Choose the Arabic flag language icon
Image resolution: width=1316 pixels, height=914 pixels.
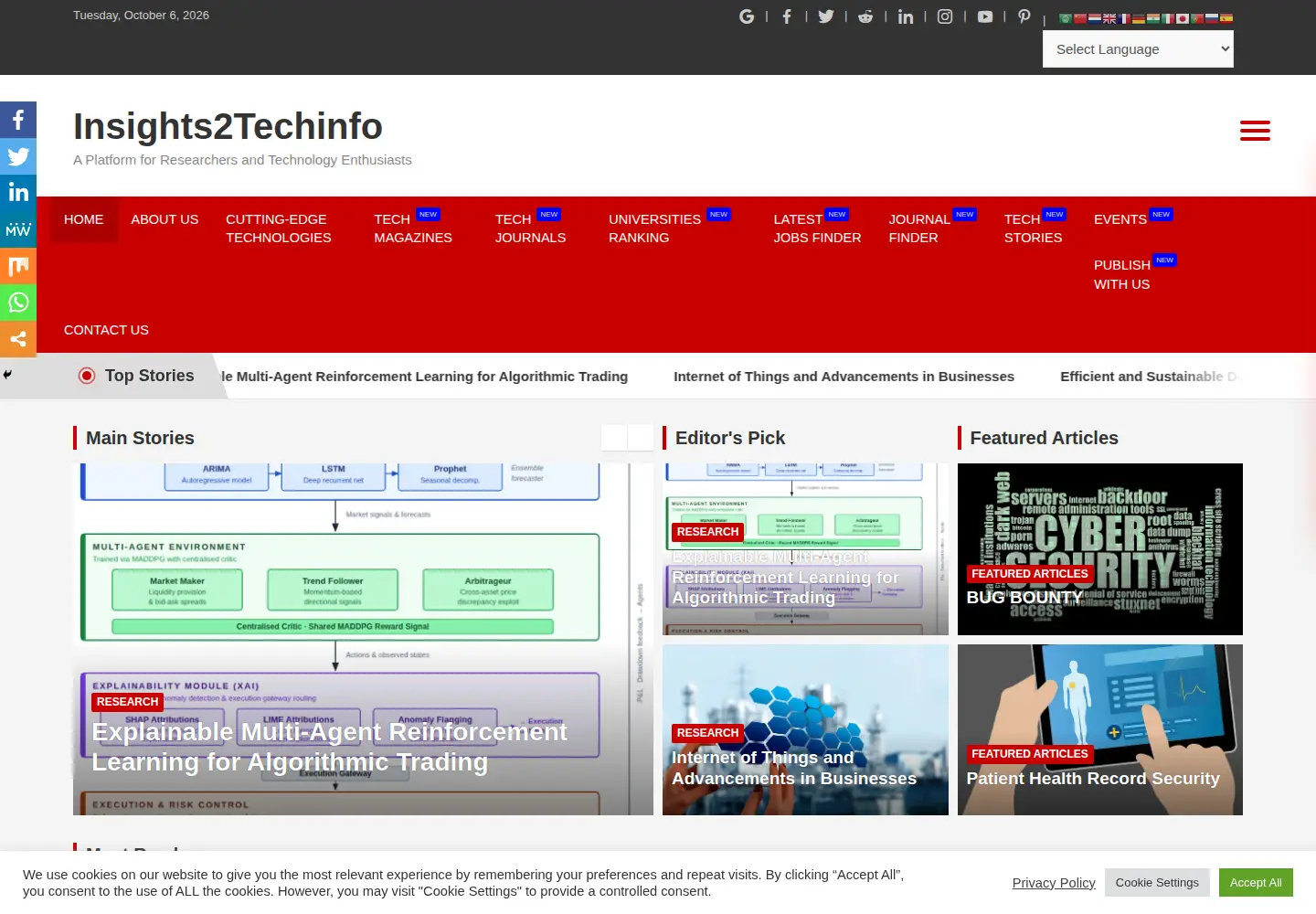(x=1066, y=18)
